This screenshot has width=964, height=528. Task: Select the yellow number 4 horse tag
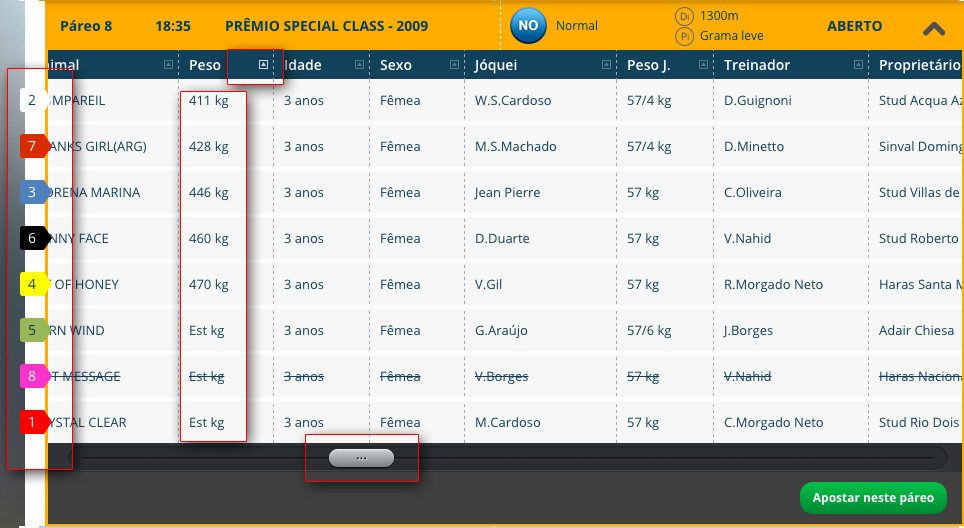[33, 285]
